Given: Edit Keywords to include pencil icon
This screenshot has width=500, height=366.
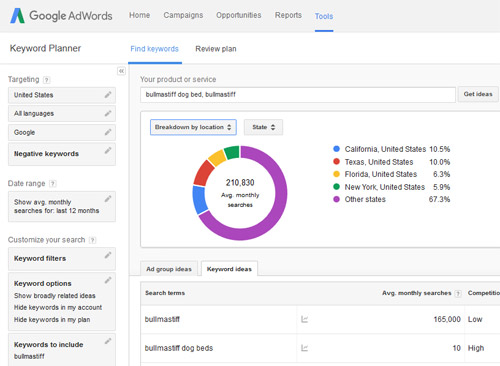Looking at the screenshot, I should pyautogui.click(x=108, y=341).
